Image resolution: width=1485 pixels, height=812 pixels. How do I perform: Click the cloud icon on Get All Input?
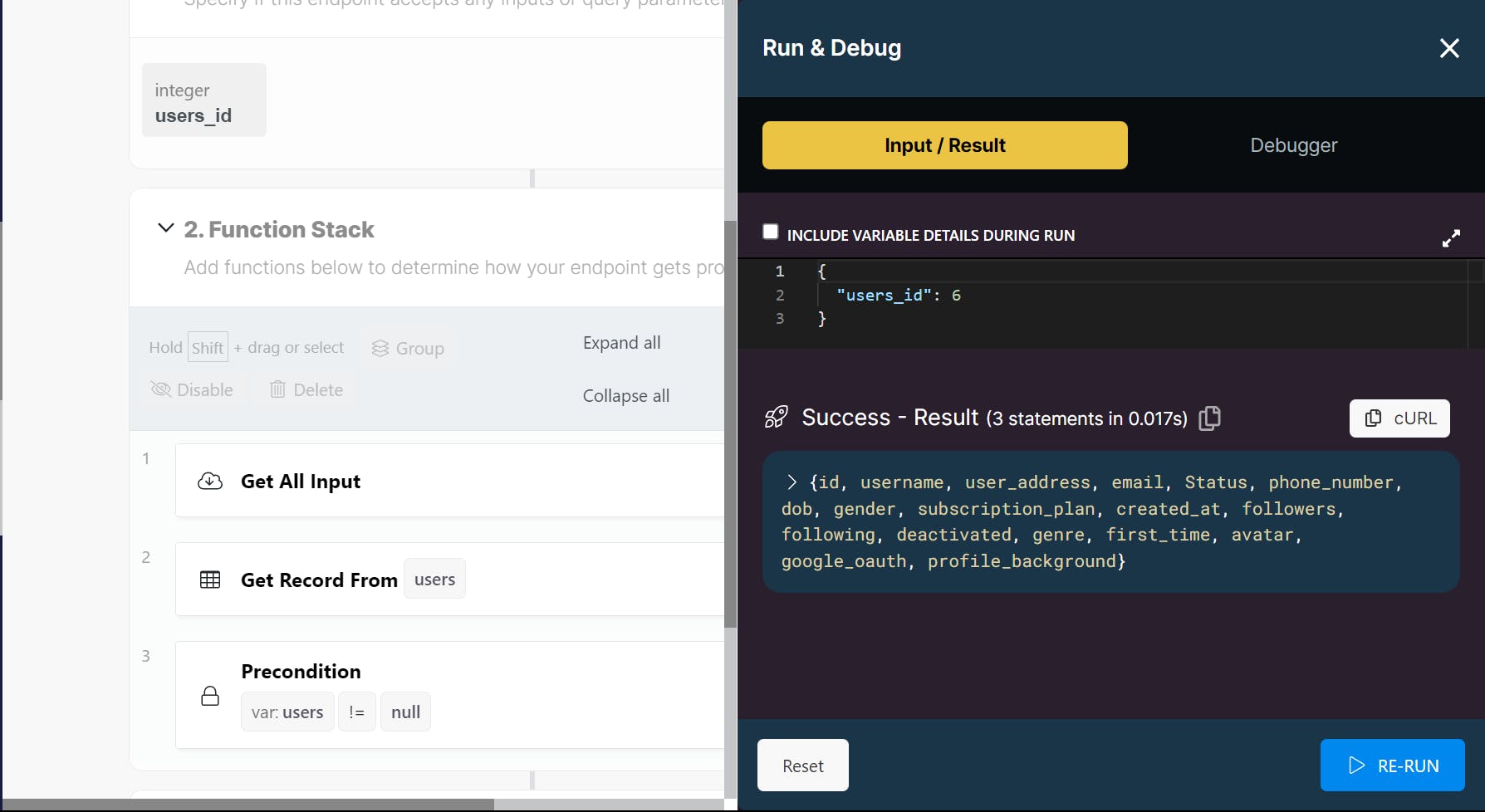pos(210,482)
